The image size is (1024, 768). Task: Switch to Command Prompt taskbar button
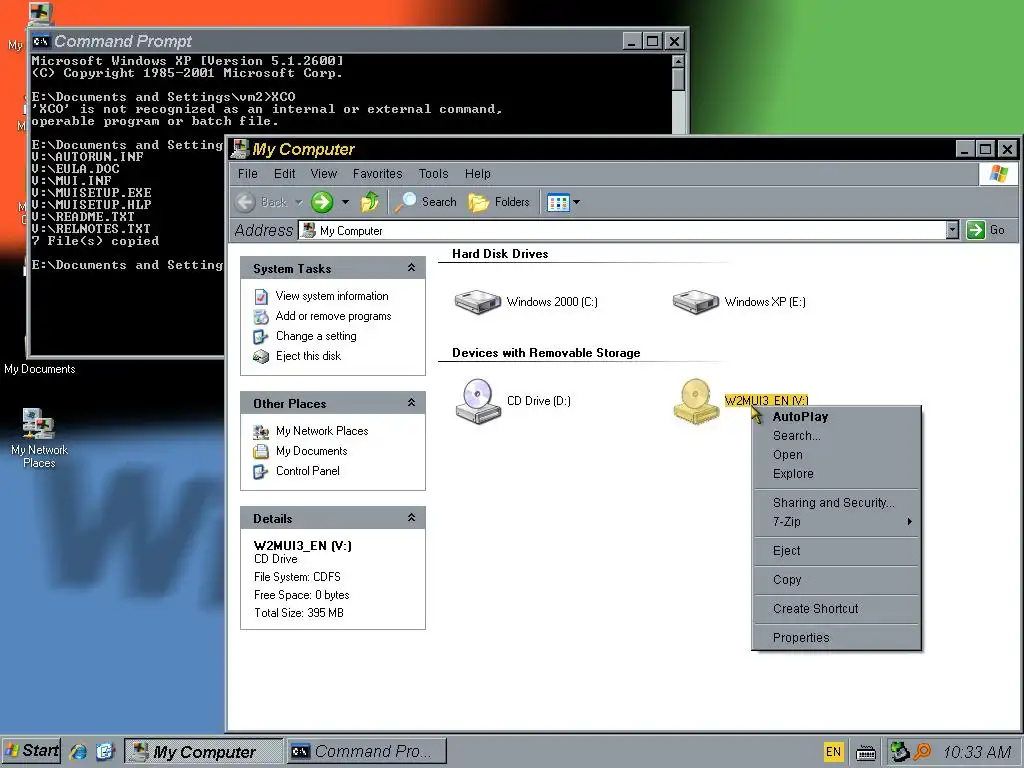[367, 752]
